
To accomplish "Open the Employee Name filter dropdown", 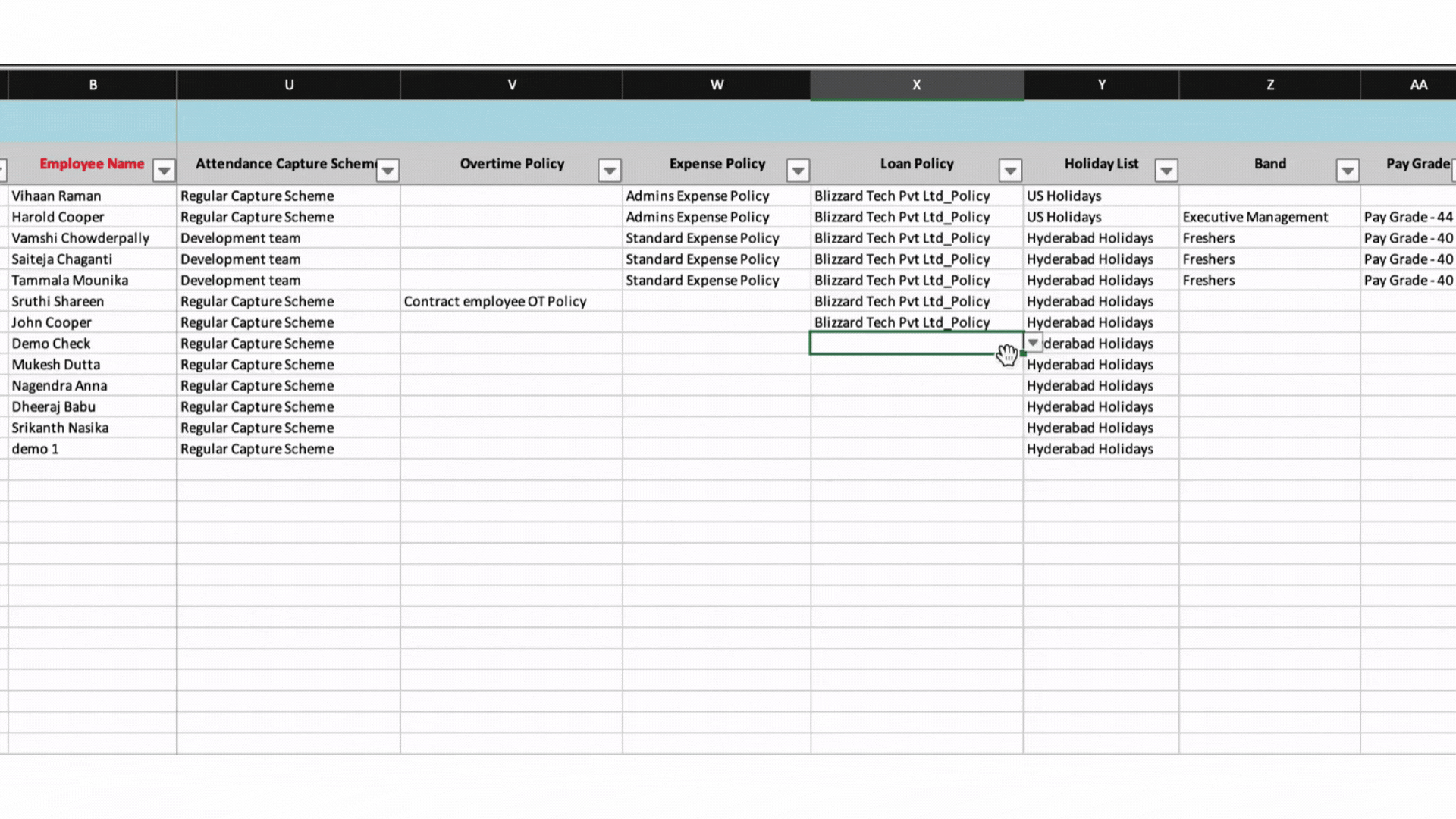I will pyautogui.click(x=164, y=171).
